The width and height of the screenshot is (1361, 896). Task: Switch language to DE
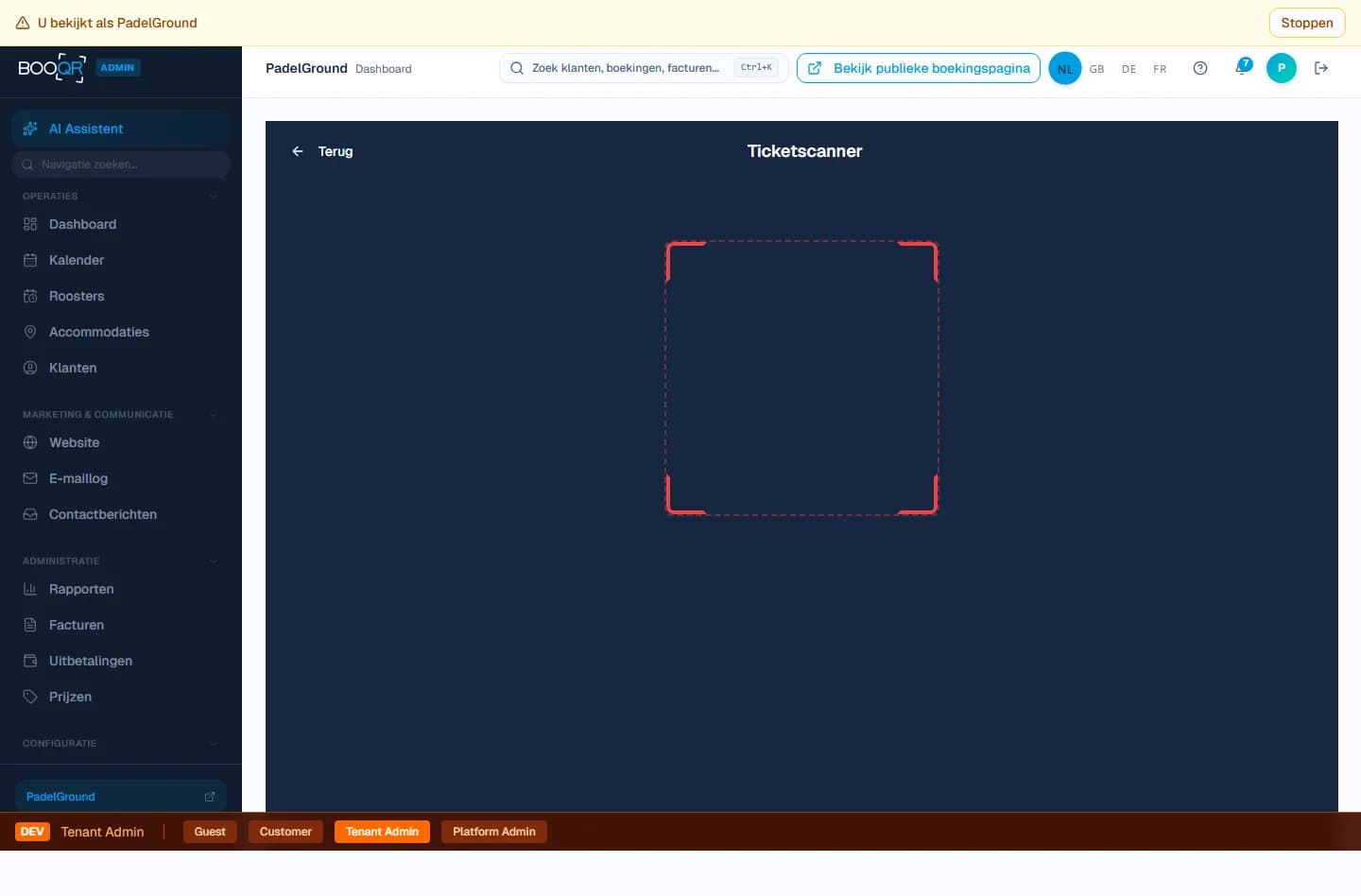pos(1128,69)
